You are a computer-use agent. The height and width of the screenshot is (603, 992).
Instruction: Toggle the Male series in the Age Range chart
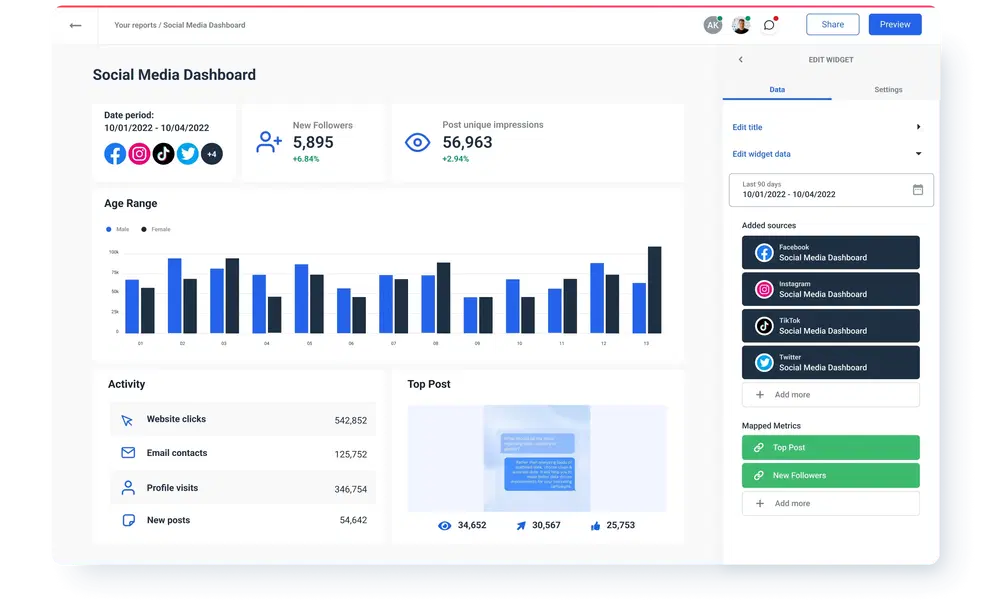(x=113, y=229)
